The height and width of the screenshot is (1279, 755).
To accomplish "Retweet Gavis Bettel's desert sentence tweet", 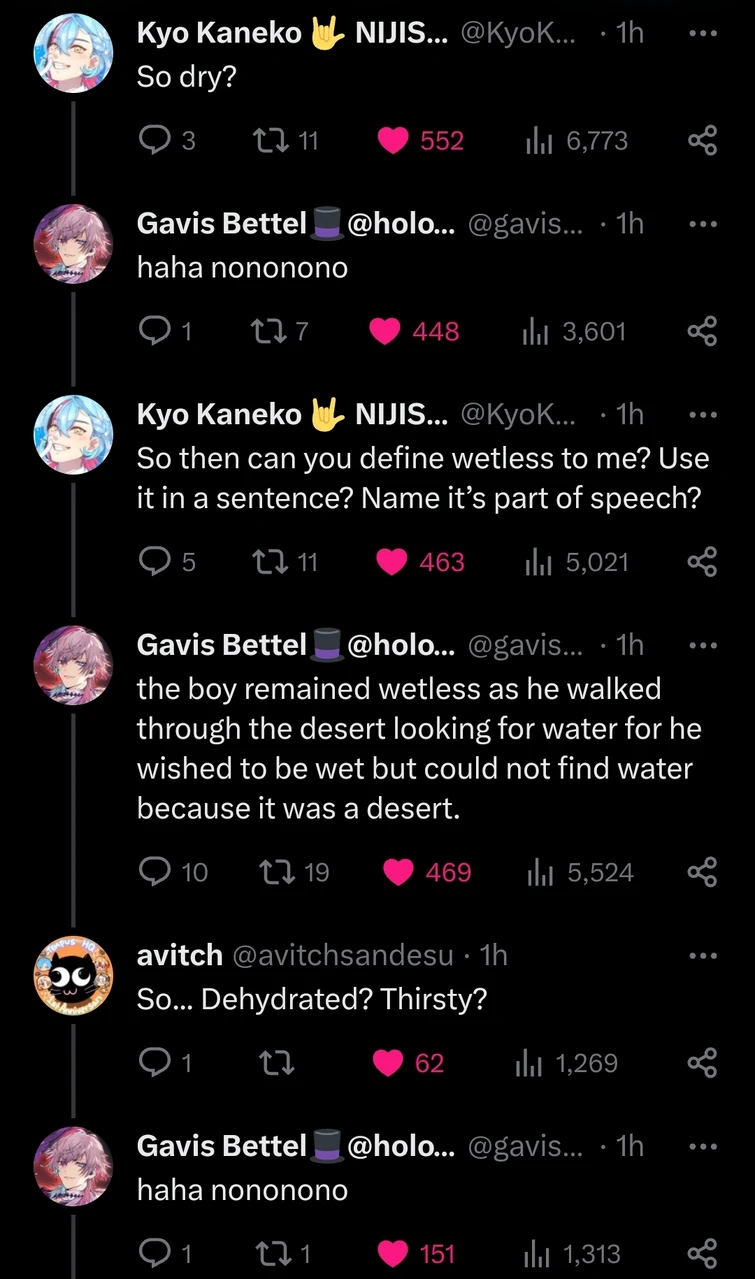I will click(x=275, y=872).
